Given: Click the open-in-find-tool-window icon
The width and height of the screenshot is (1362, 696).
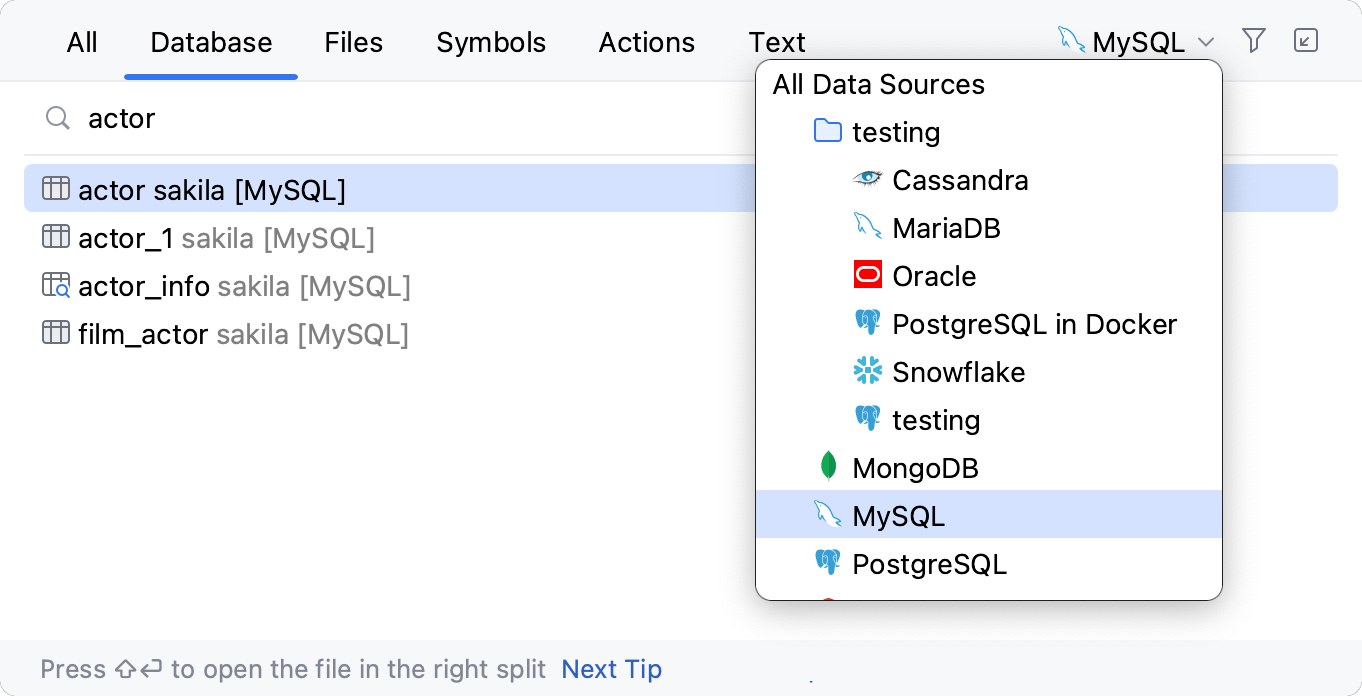Looking at the screenshot, I should (1306, 40).
